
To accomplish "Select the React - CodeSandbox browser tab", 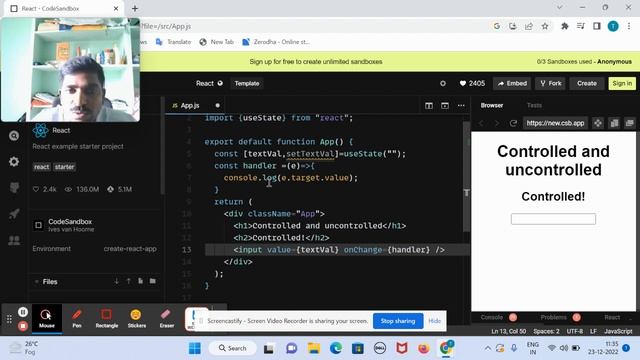I will 63,8.
